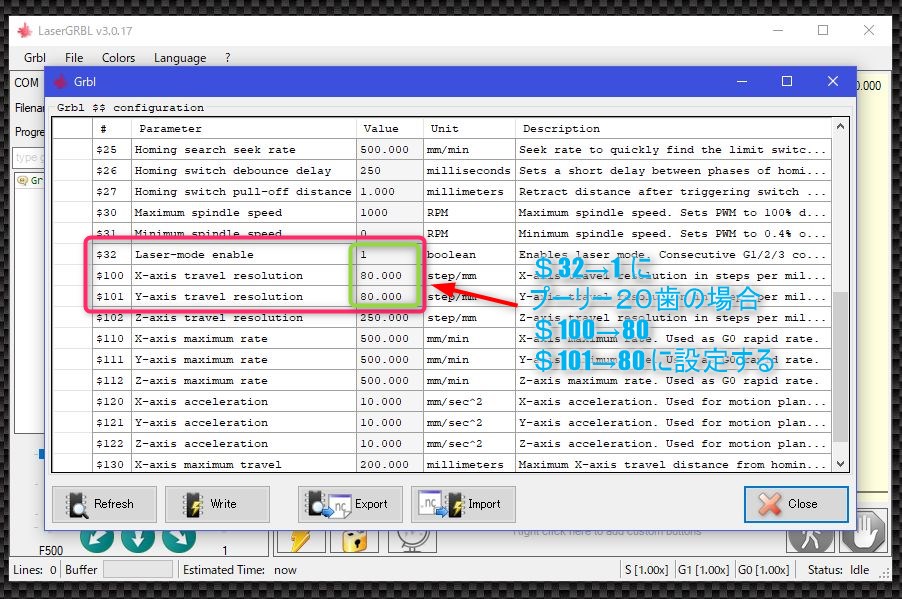Click the table's vertical scrollbar thumb
This screenshot has width=902, height=599.
[840, 367]
